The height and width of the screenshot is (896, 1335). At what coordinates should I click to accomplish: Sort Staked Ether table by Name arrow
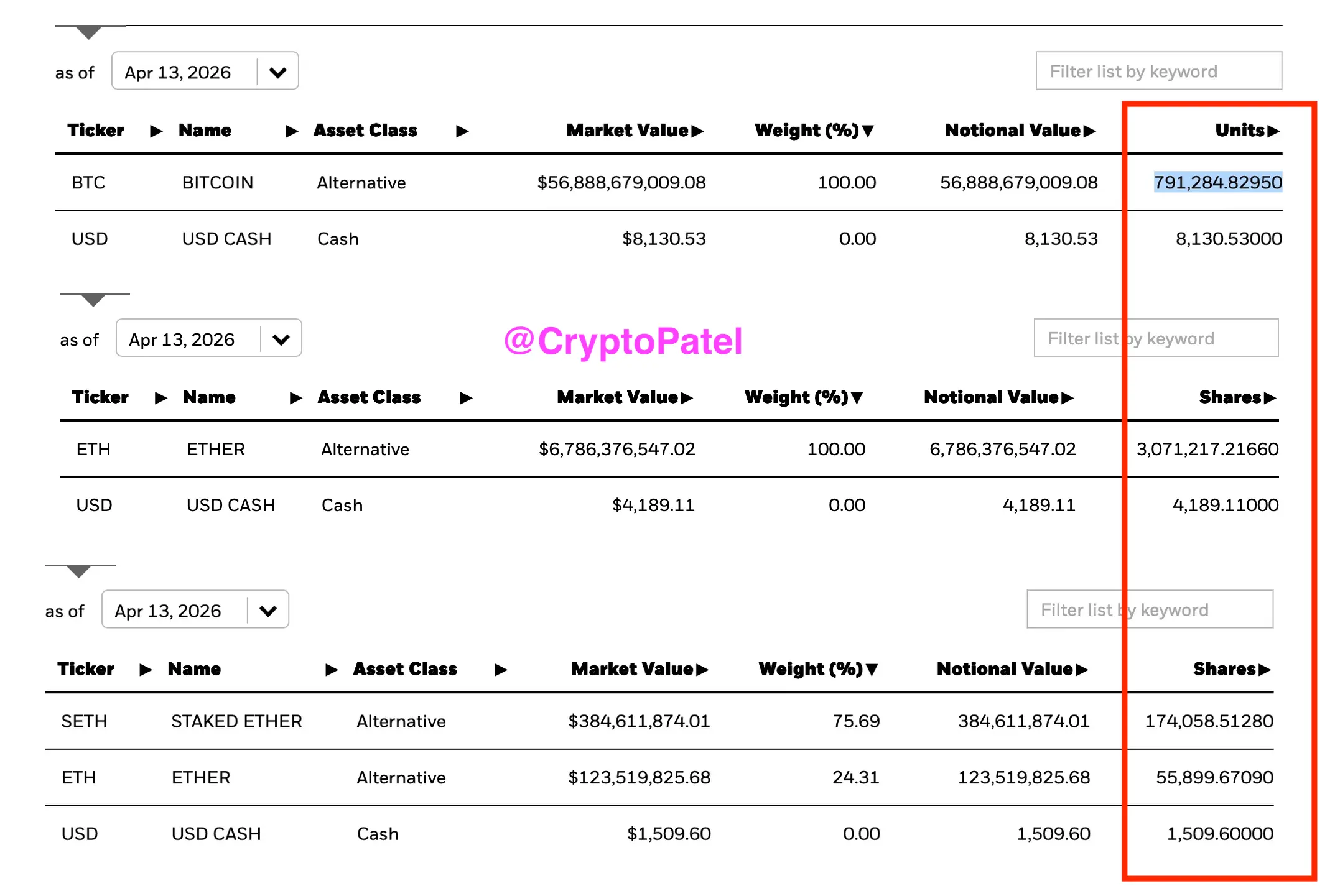pyautogui.click(x=332, y=670)
